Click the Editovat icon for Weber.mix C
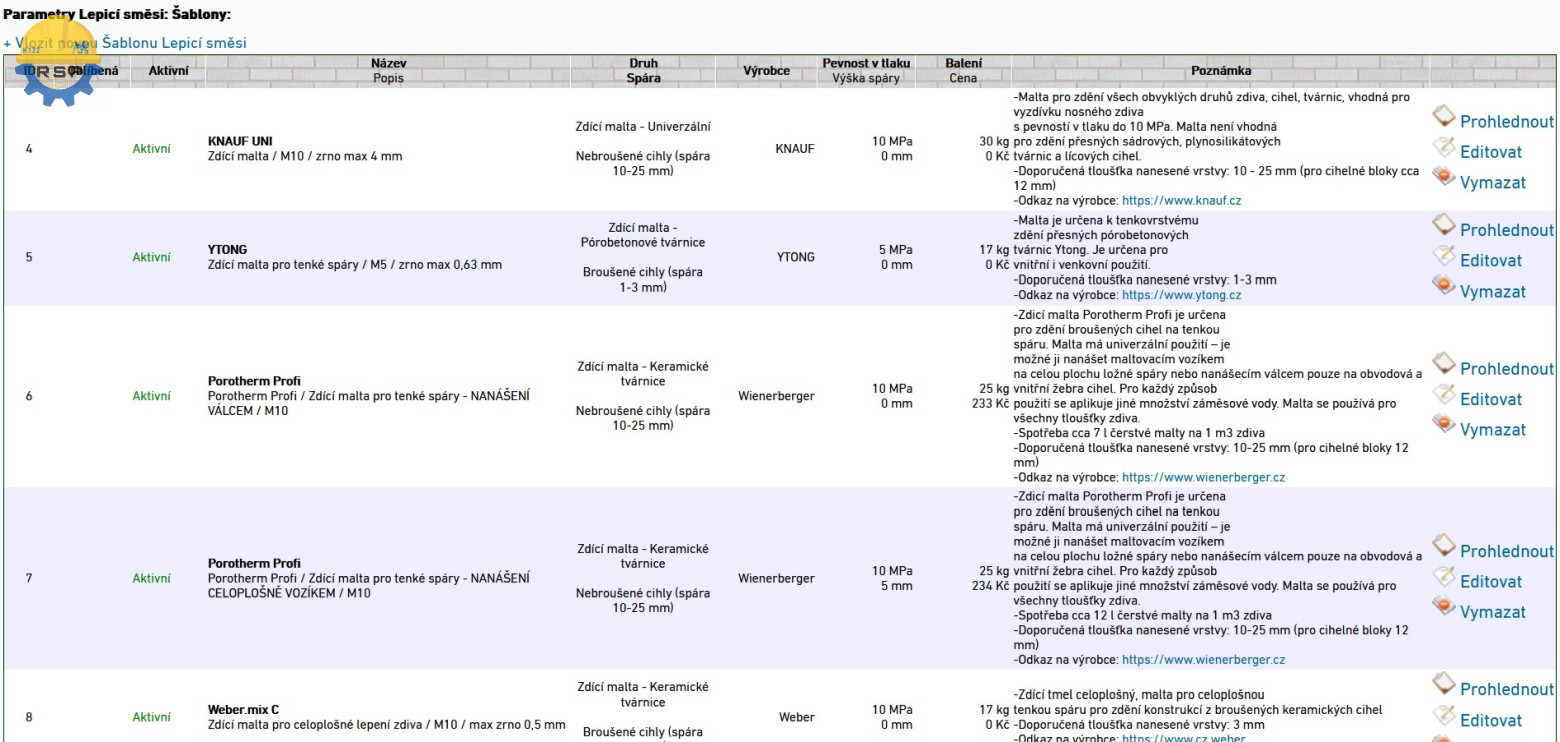1560x742 pixels. 1443,716
